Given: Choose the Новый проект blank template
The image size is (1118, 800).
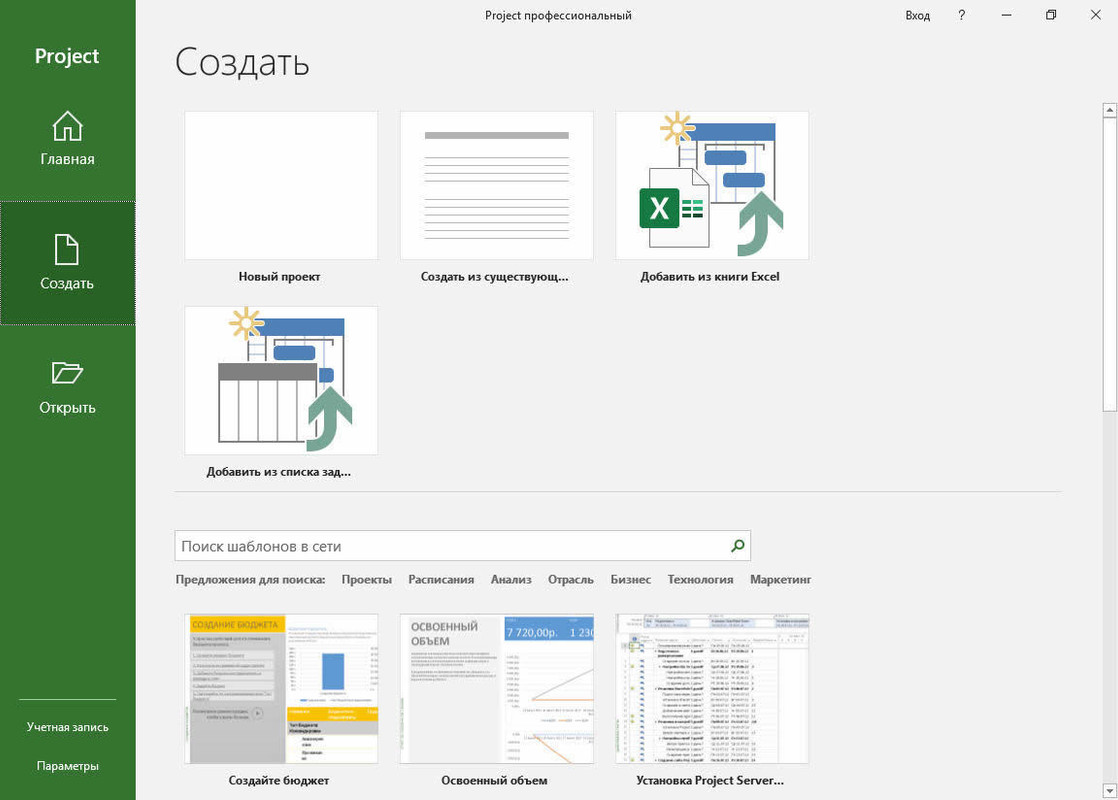Looking at the screenshot, I should tap(281, 185).
